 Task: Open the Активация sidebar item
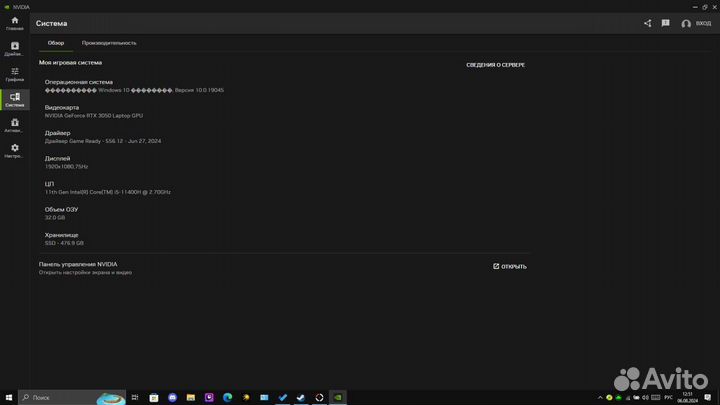(x=14, y=125)
